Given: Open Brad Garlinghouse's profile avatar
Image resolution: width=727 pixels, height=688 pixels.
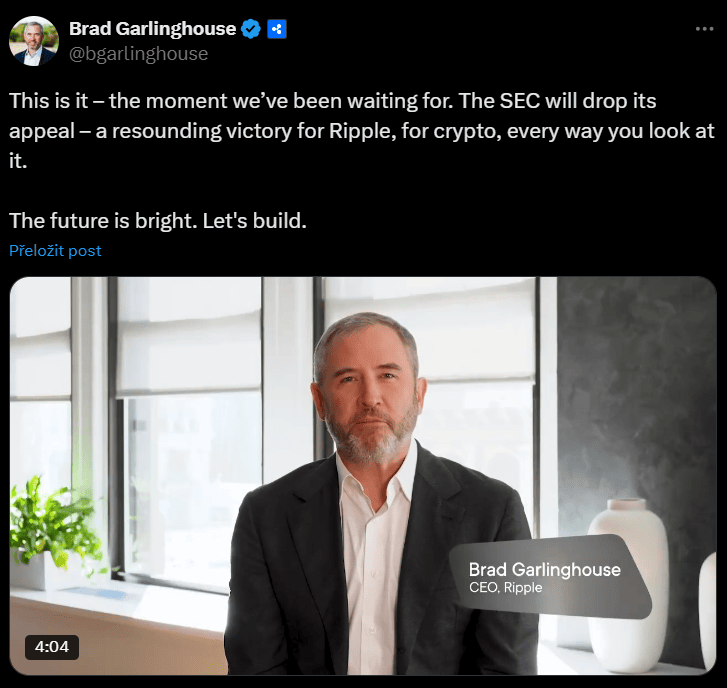Looking at the screenshot, I should [33, 41].
